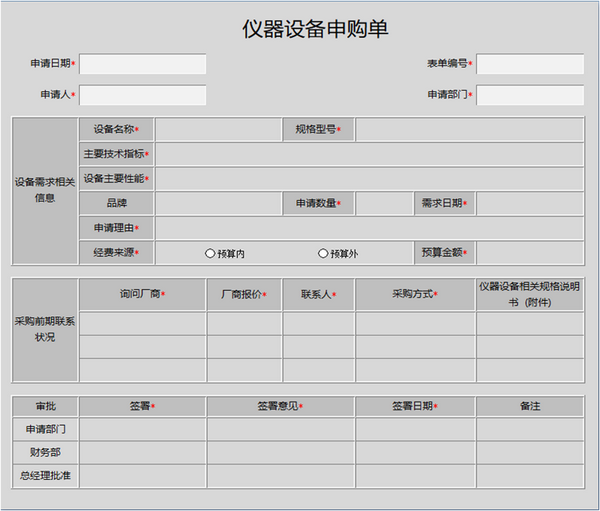Click the 品牌 value cell
600x511 pixels.
tap(218, 203)
